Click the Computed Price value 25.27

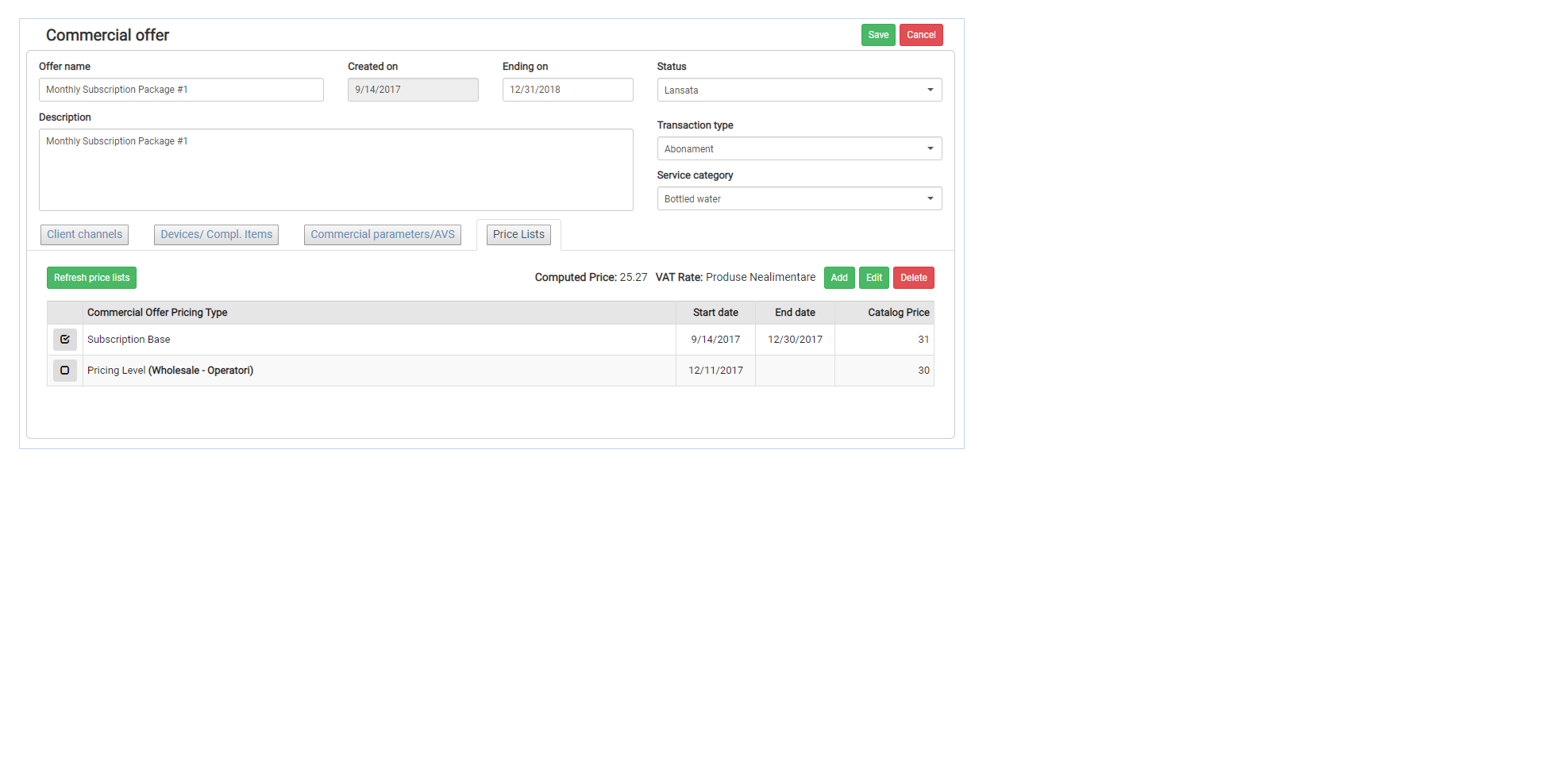pyautogui.click(x=634, y=278)
